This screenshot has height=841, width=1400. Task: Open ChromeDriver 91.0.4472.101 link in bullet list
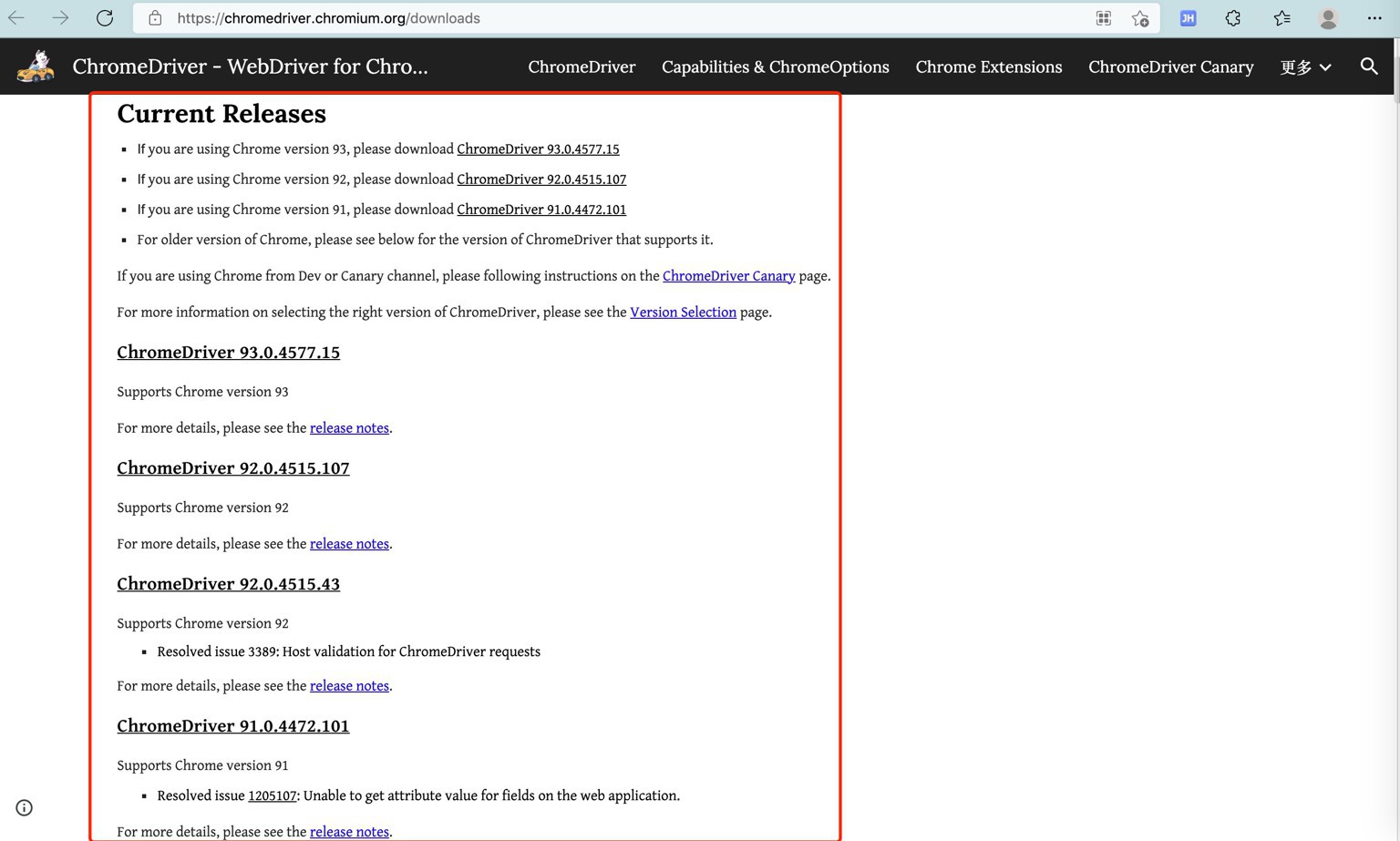tap(541, 210)
